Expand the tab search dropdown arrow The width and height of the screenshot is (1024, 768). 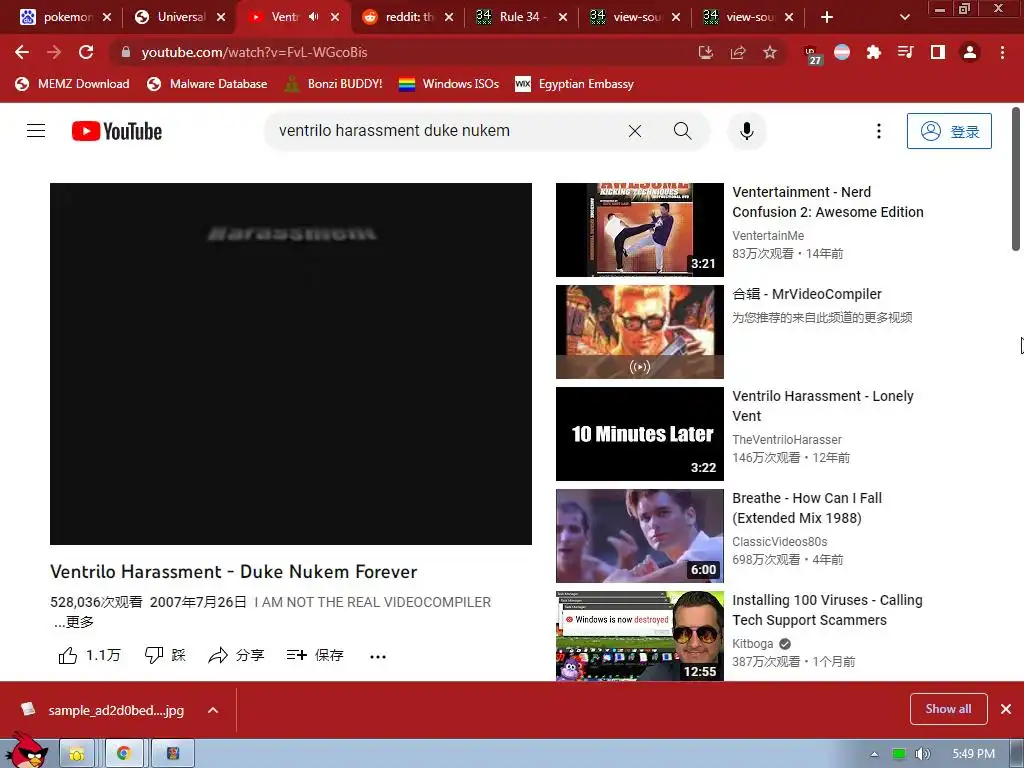pos(904,18)
